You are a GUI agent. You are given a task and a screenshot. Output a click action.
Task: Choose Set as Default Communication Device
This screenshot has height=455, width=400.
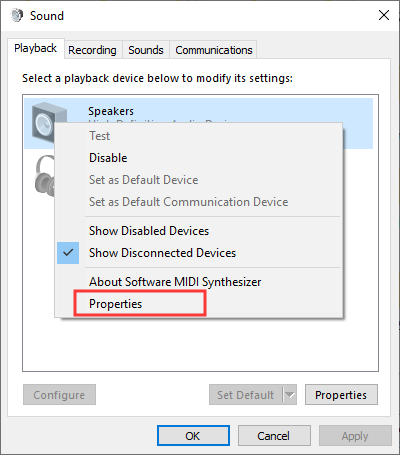pos(188,202)
